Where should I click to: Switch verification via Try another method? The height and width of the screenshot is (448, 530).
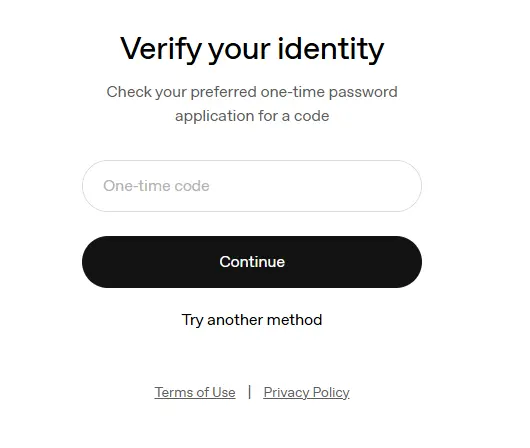click(252, 320)
